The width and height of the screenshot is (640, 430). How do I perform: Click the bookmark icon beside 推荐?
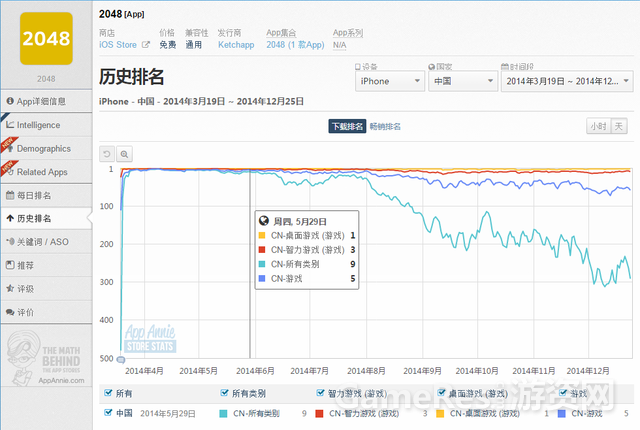coord(10,265)
